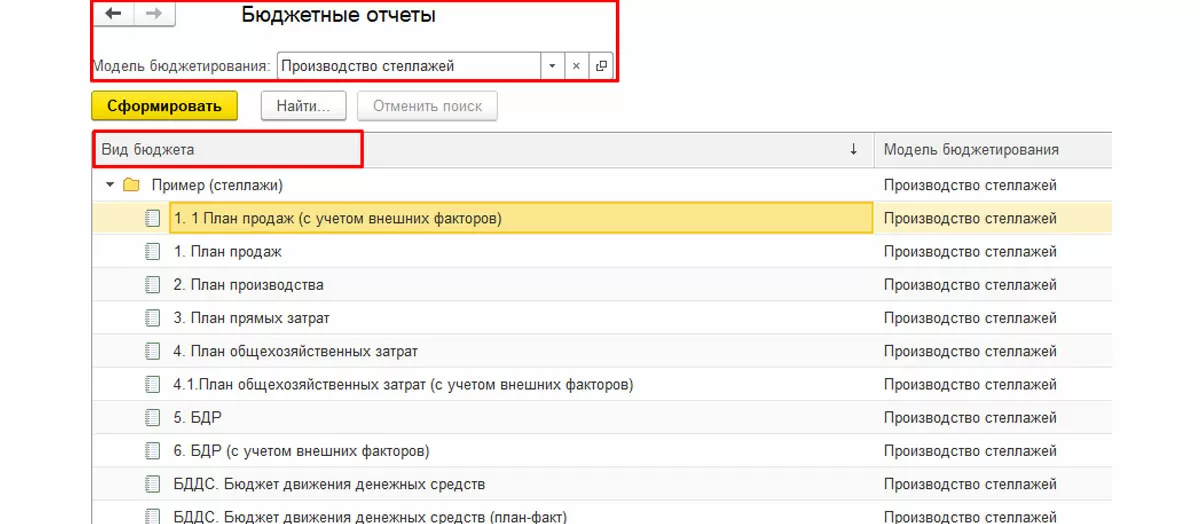Clear the Модель бюджетирования field with X
This screenshot has width=1200, height=524.
576,66
